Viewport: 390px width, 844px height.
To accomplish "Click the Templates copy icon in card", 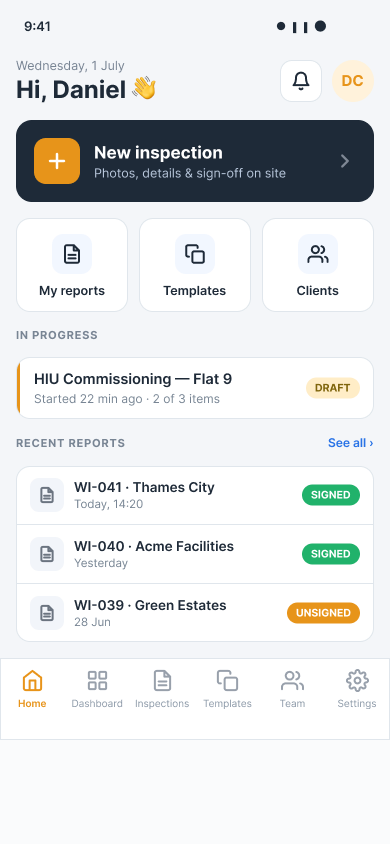I will [x=195, y=254].
